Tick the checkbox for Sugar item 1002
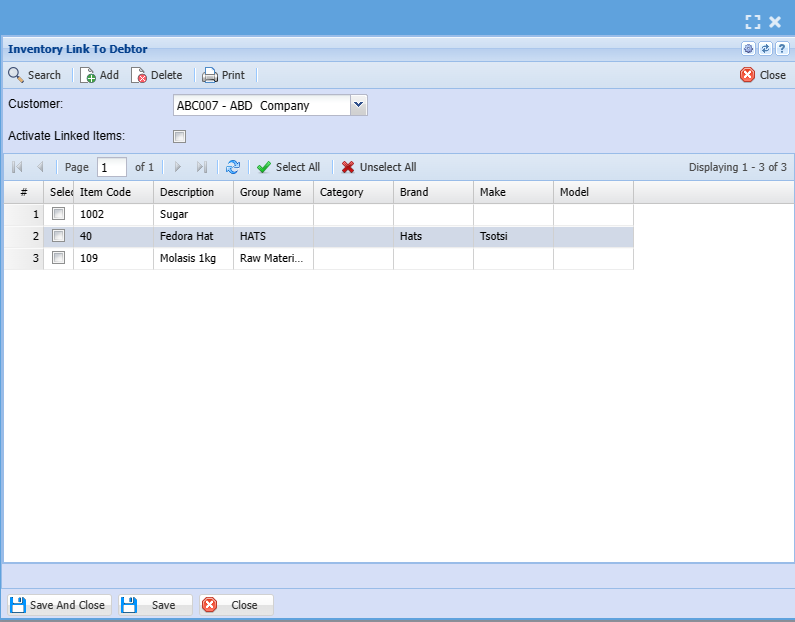 [59, 214]
